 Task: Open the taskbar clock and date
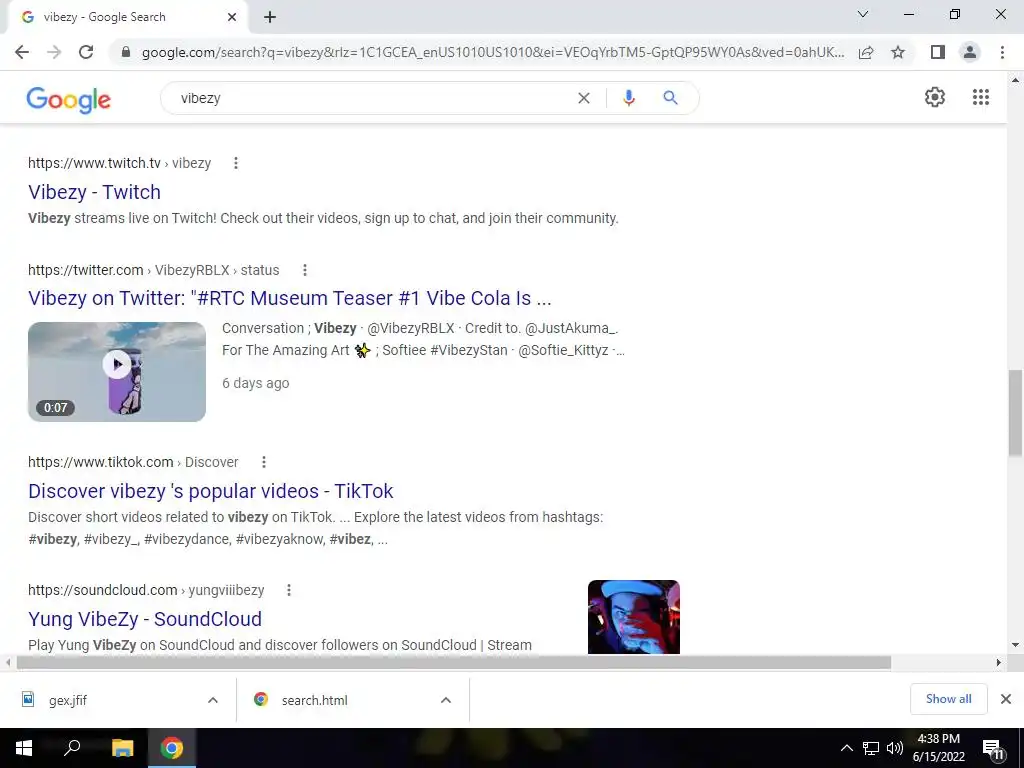(938, 748)
